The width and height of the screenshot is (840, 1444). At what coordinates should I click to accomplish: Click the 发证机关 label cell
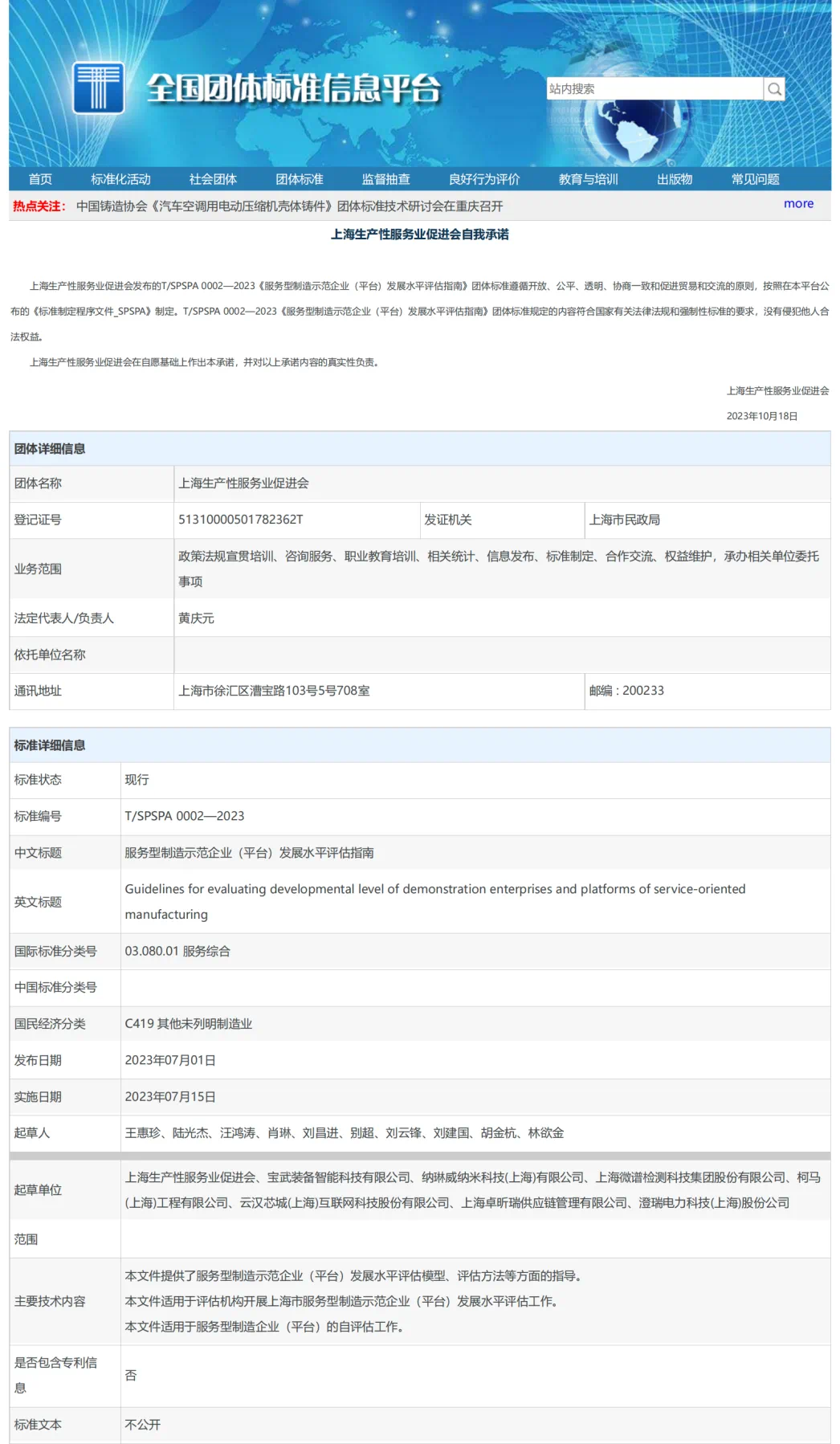[448, 520]
